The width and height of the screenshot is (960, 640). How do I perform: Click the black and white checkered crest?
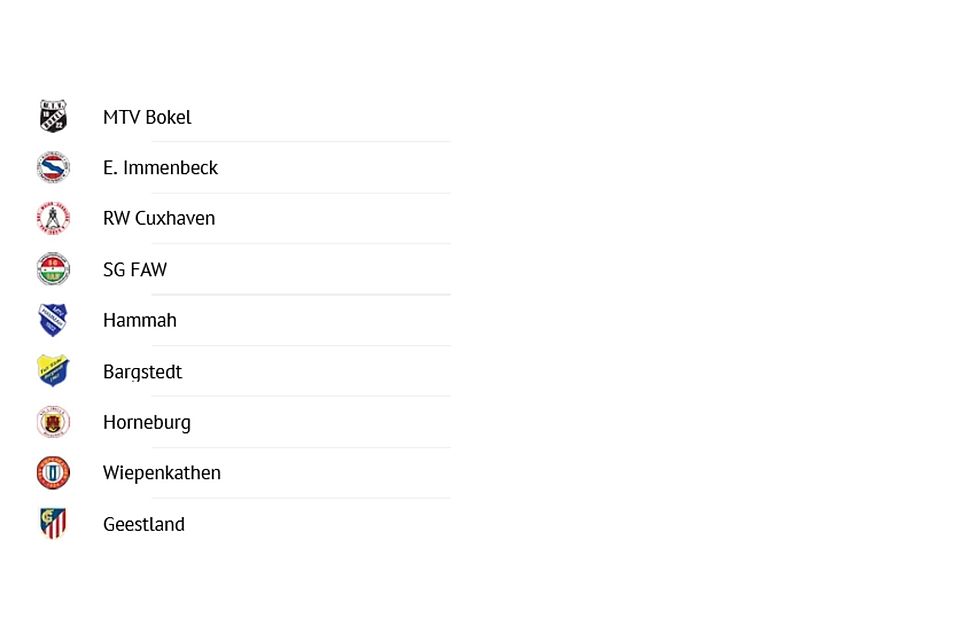point(53,116)
